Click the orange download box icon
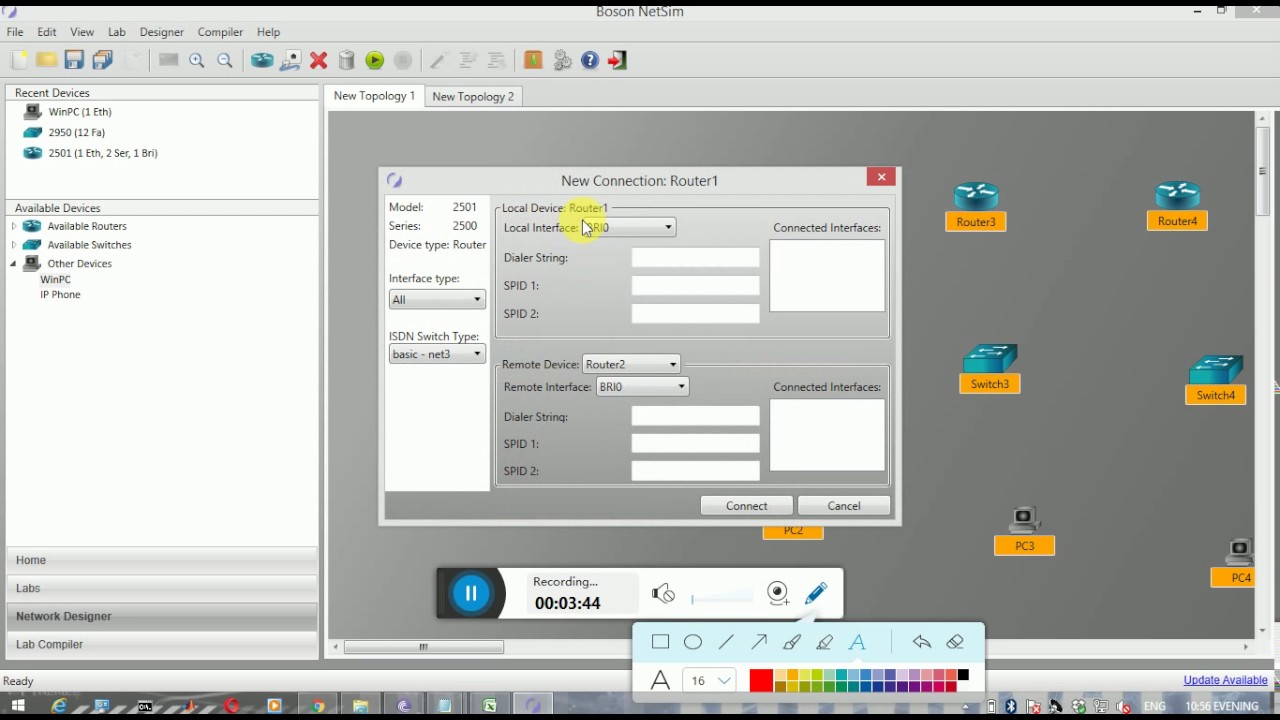The image size is (1280, 720). coord(533,60)
